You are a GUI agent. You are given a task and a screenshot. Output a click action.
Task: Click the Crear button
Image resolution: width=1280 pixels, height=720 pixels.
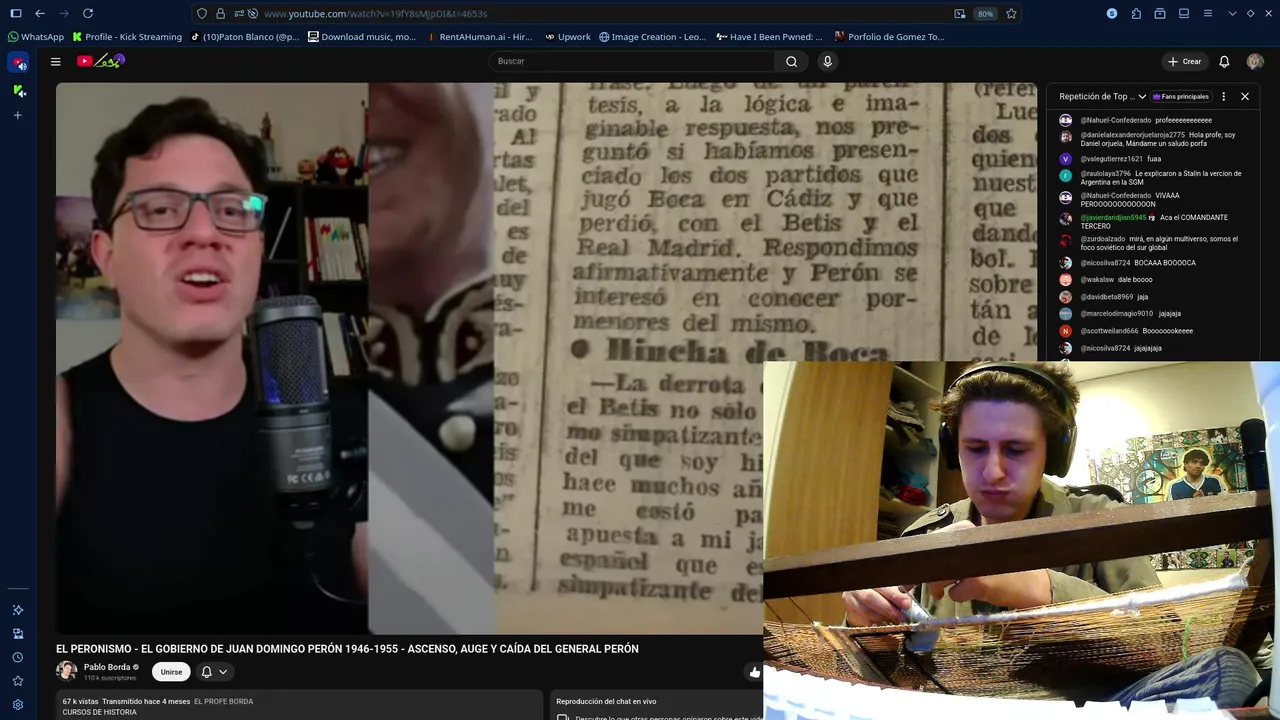point(1184,61)
